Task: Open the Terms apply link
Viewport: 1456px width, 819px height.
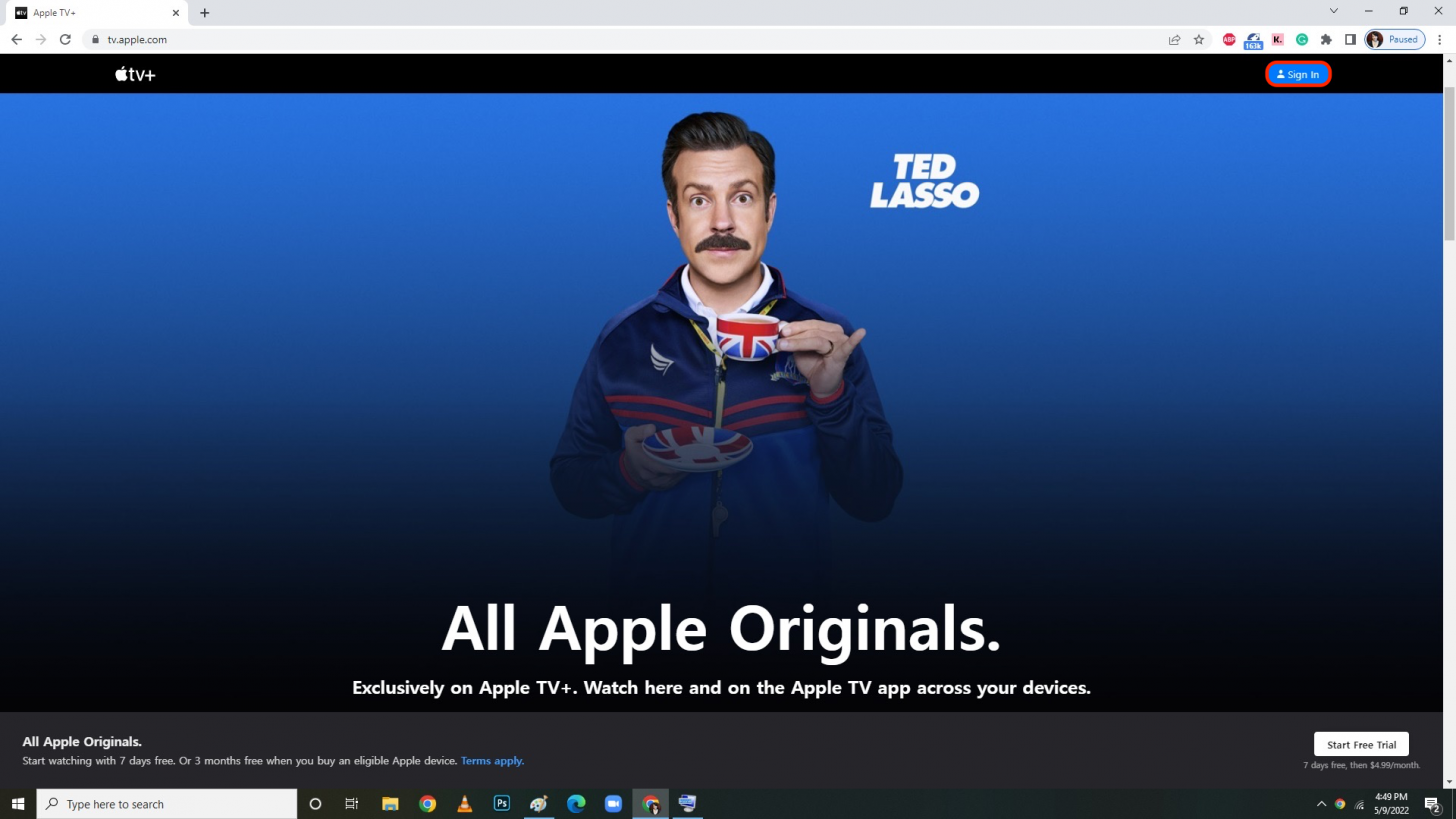Action: click(x=492, y=761)
